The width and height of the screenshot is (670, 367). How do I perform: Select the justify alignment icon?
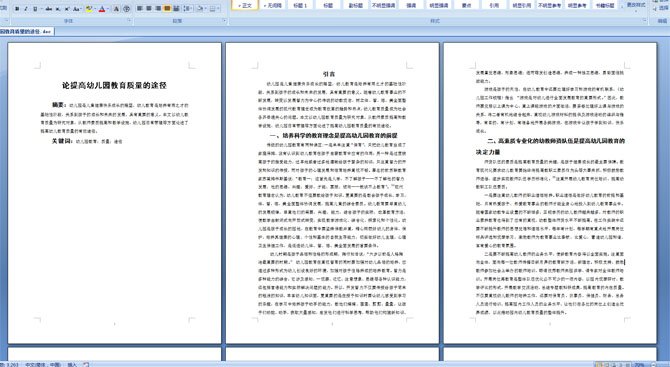point(167,8)
